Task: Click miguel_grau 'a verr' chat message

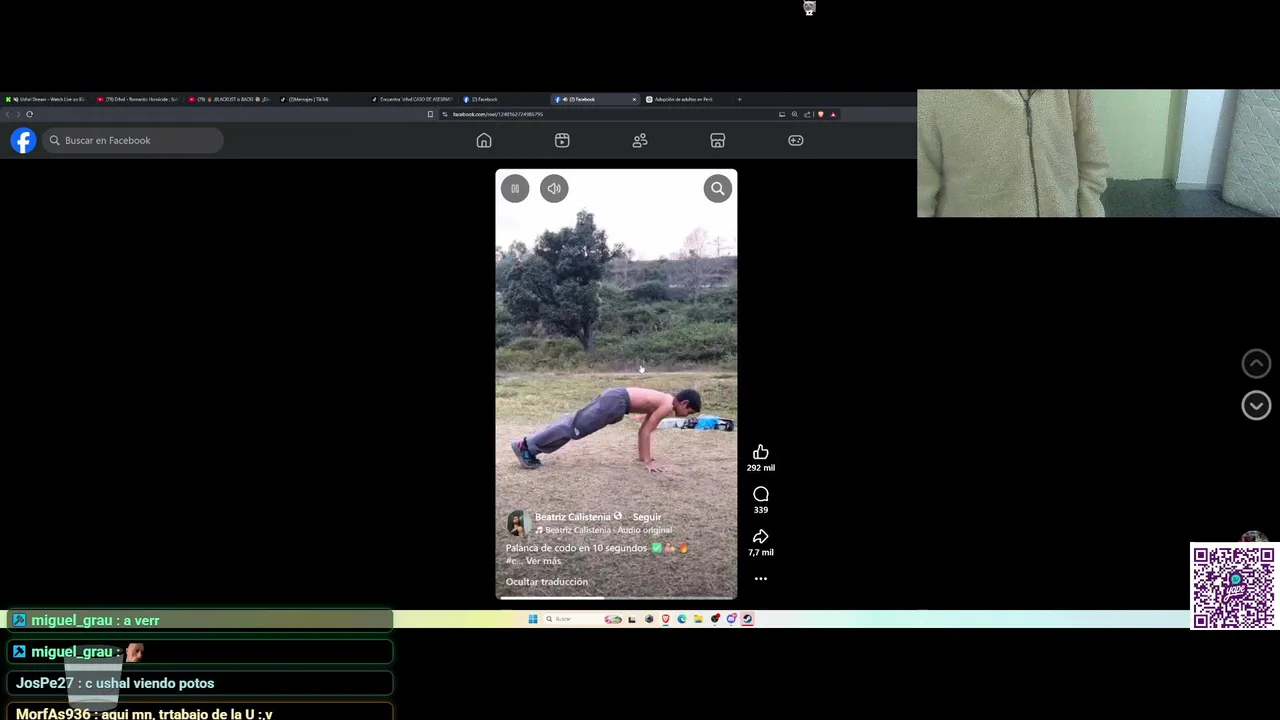Action: pyautogui.click(x=200, y=621)
